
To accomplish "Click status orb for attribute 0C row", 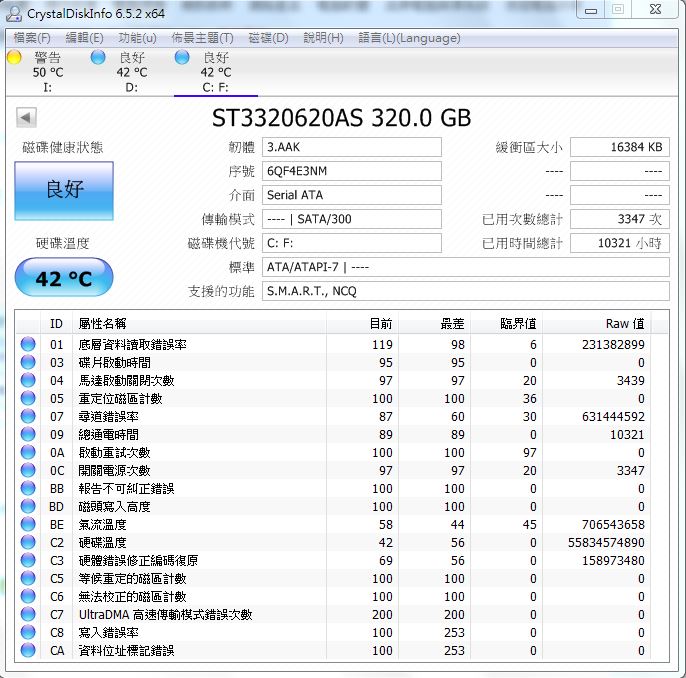I will [28, 470].
